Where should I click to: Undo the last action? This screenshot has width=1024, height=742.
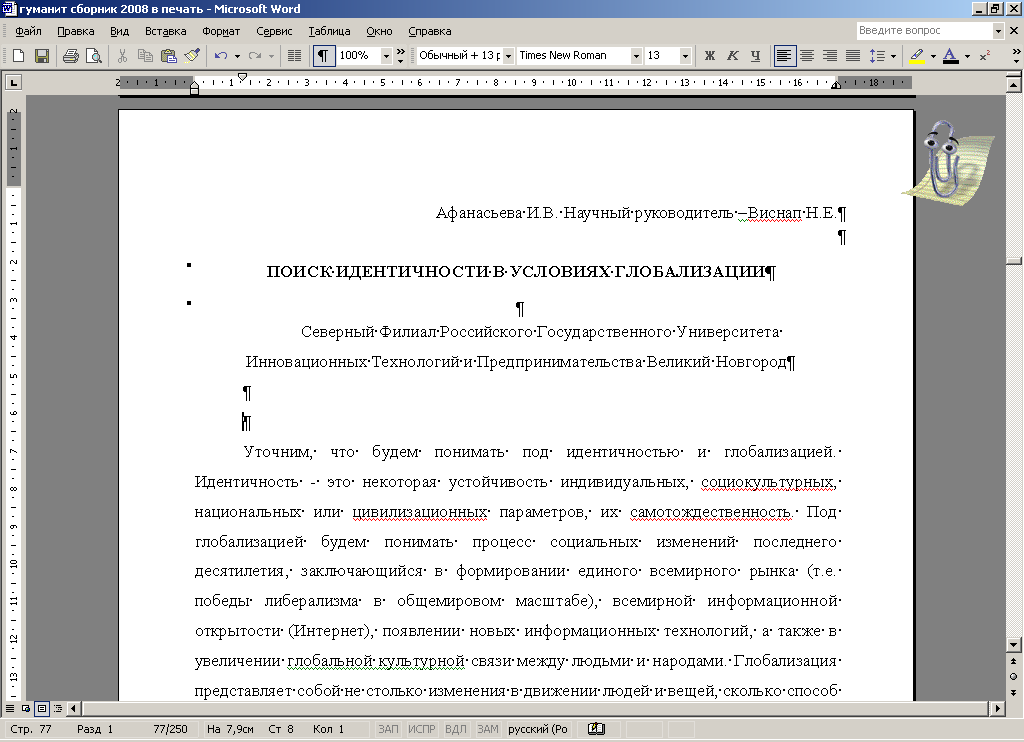(221, 56)
